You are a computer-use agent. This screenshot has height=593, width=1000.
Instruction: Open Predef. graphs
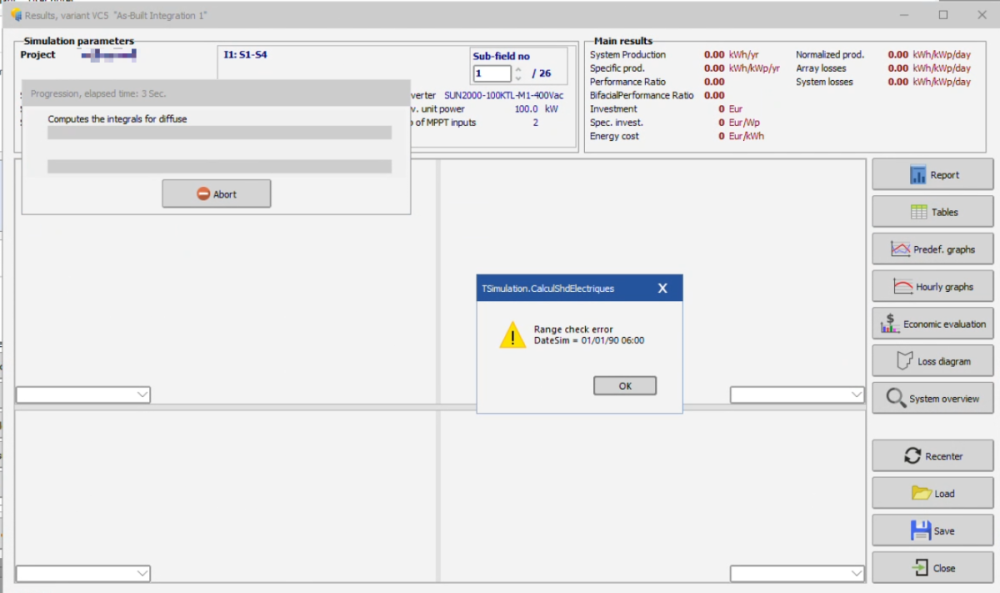coord(932,248)
